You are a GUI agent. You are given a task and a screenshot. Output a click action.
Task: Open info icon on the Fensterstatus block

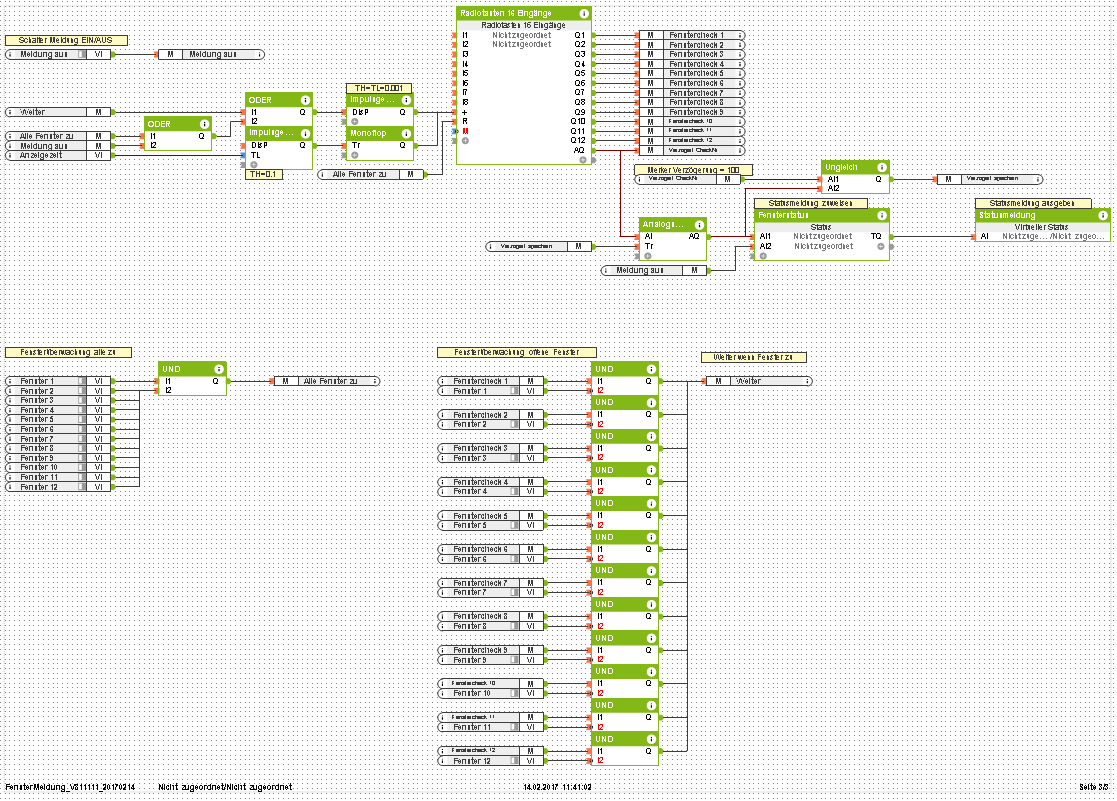[881, 215]
